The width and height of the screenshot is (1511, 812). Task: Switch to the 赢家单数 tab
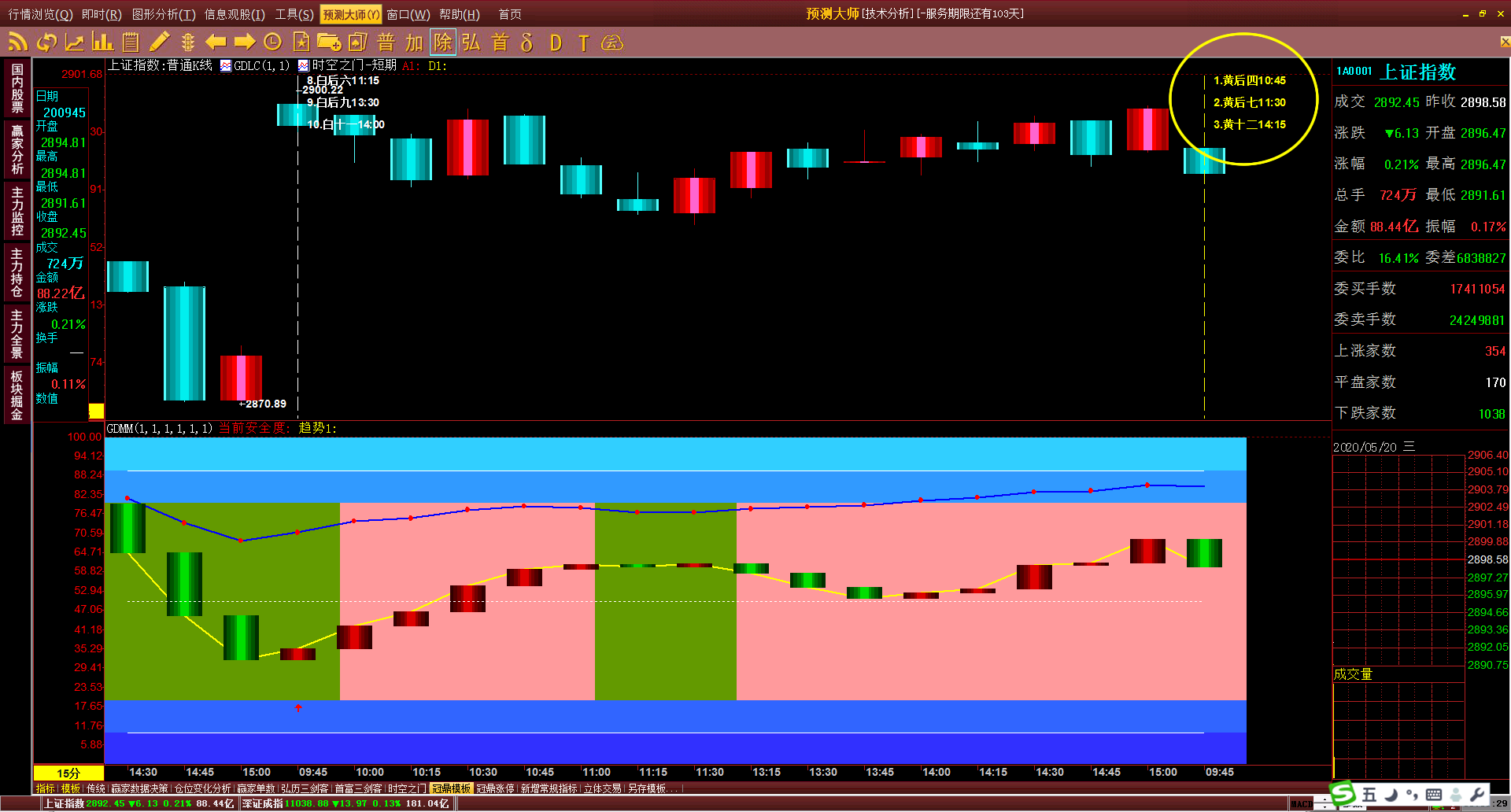pyautogui.click(x=256, y=788)
